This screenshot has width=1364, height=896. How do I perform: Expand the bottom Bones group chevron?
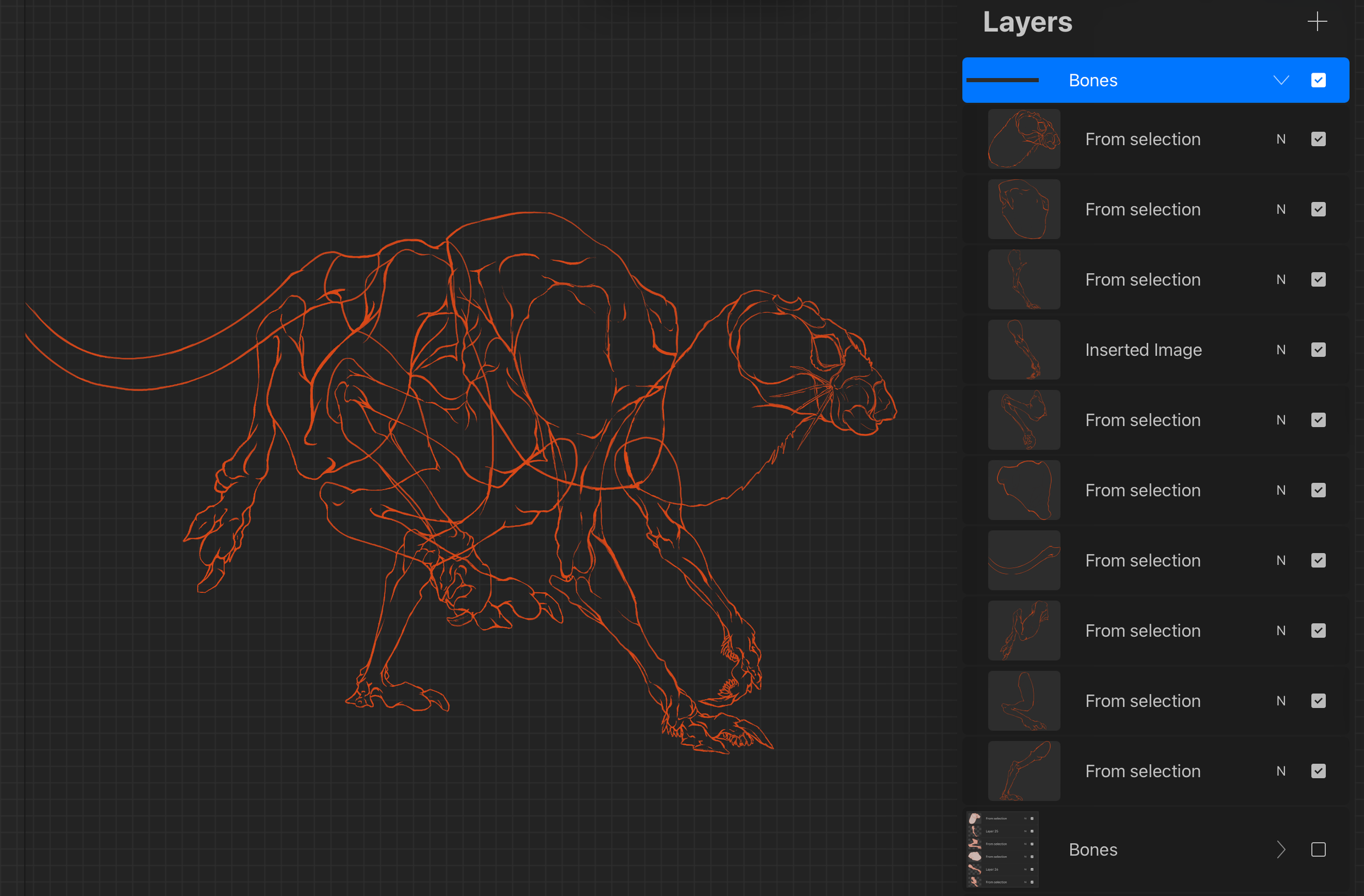(1282, 850)
